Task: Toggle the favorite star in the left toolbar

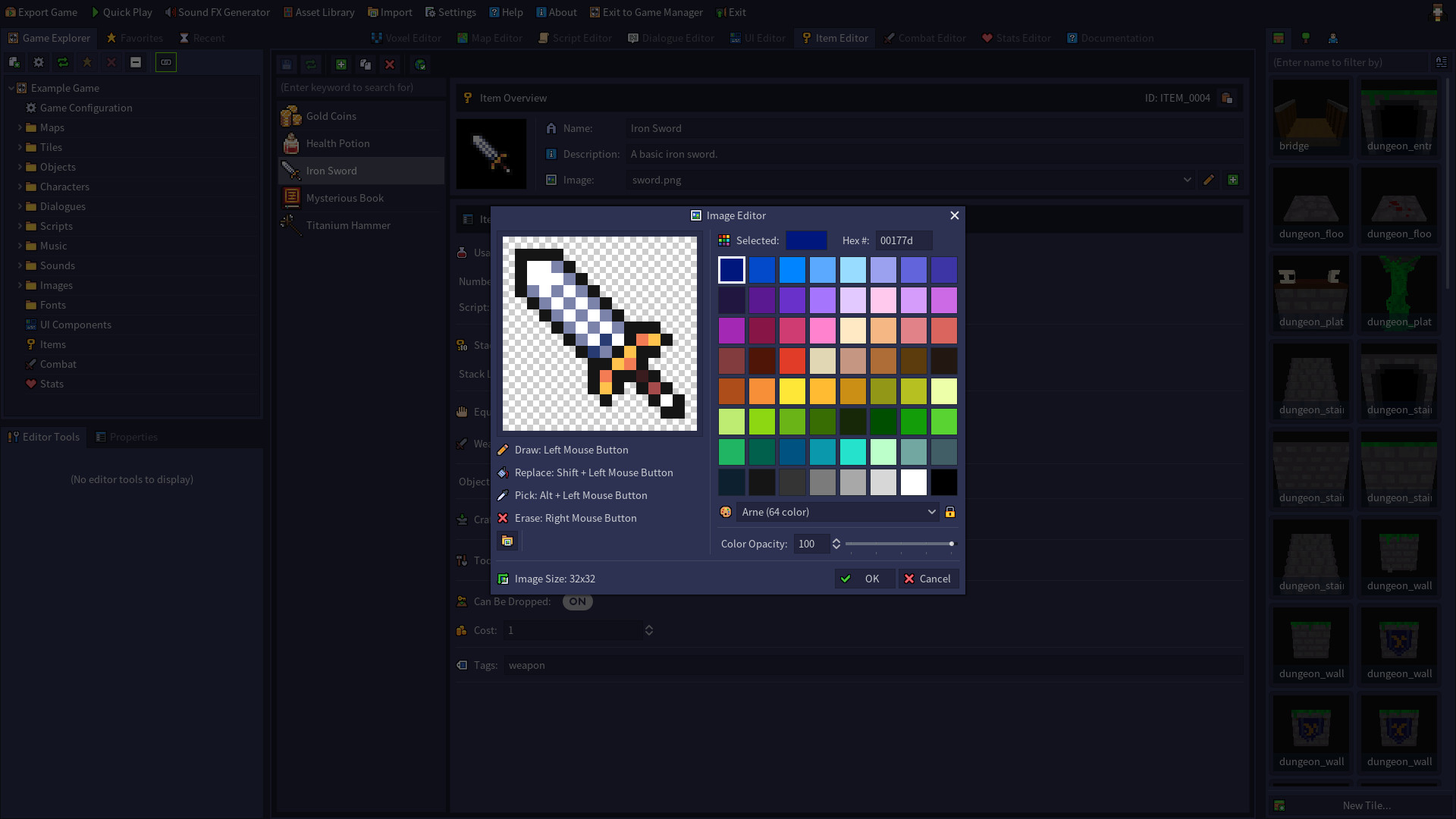Action: click(87, 62)
